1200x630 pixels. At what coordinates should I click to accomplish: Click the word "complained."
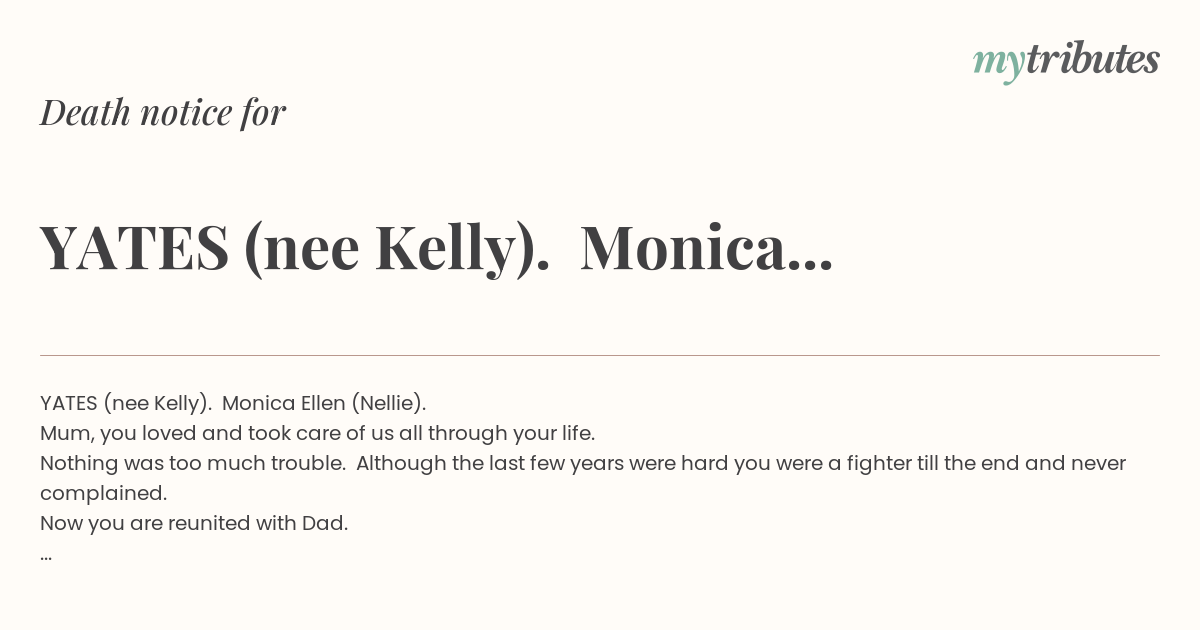point(103,493)
